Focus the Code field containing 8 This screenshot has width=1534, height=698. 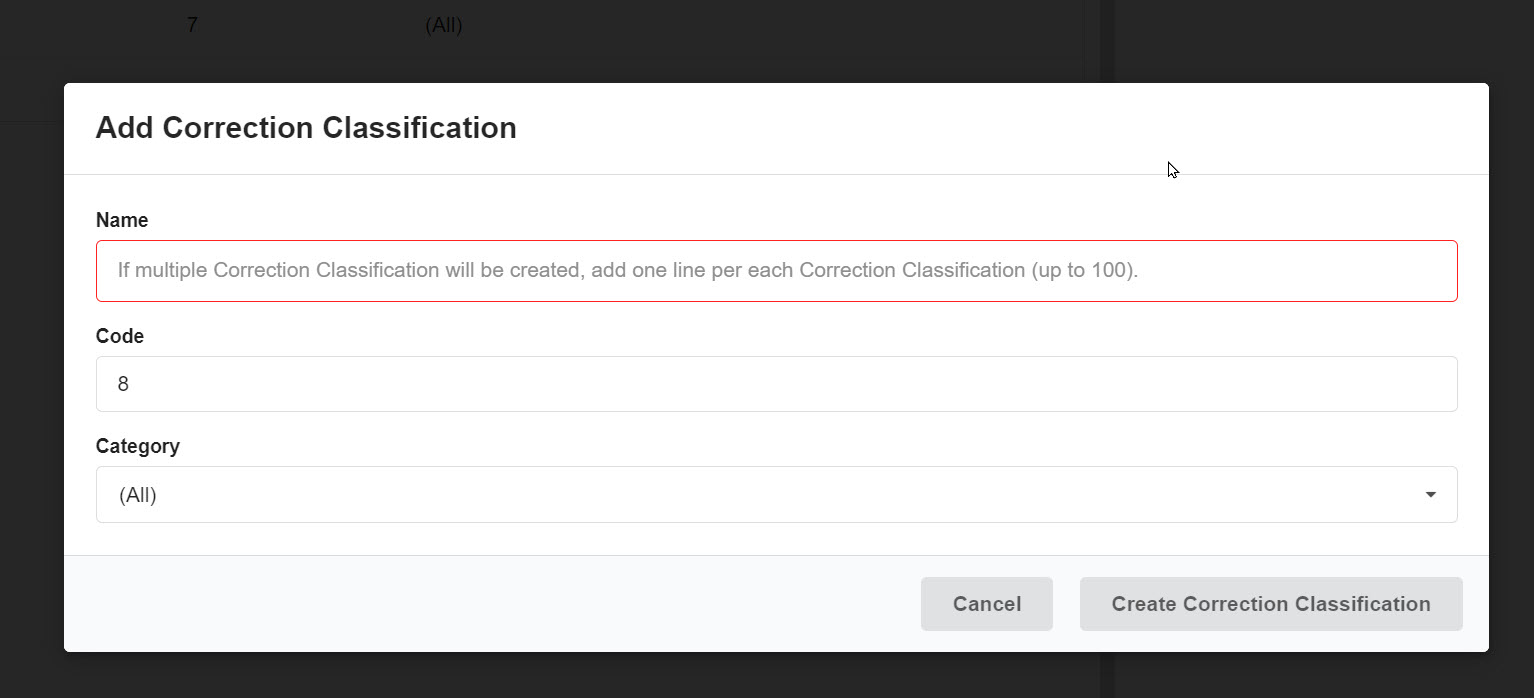point(776,384)
